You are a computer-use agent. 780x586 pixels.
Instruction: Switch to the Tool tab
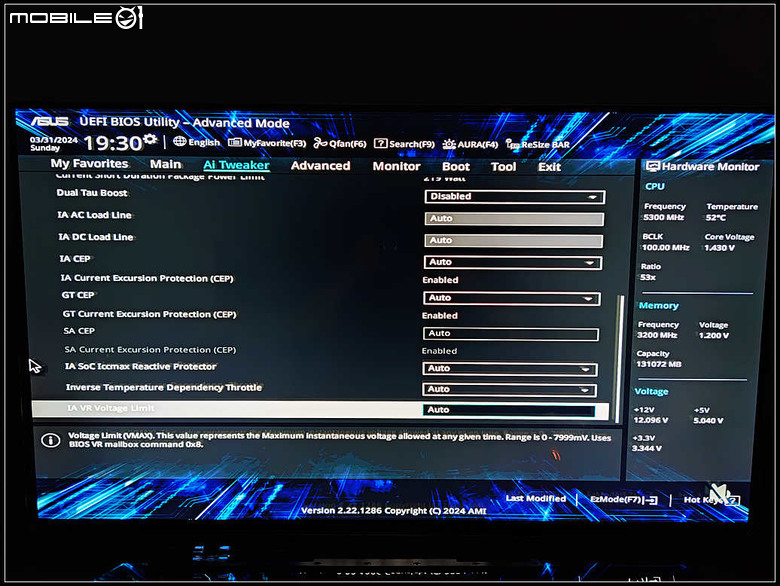point(503,167)
